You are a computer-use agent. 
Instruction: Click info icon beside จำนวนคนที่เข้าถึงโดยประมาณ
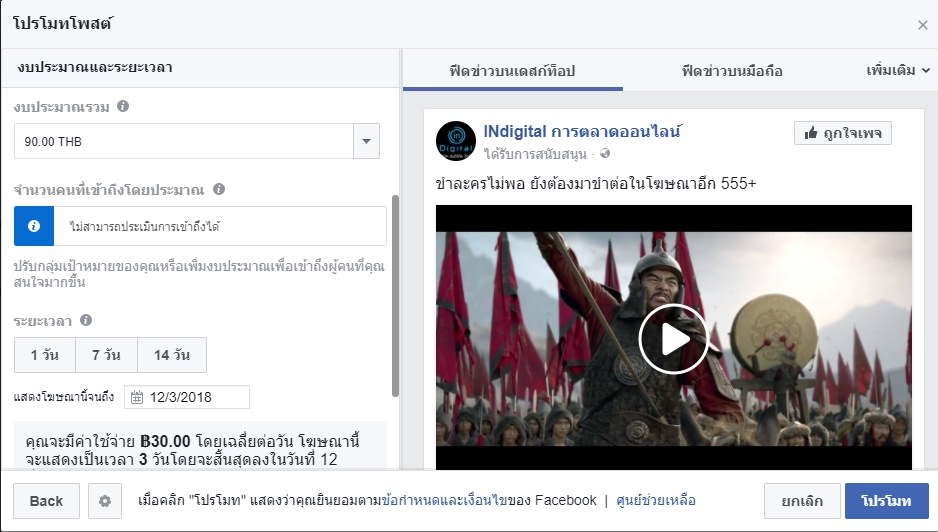pyautogui.click(x=219, y=189)
